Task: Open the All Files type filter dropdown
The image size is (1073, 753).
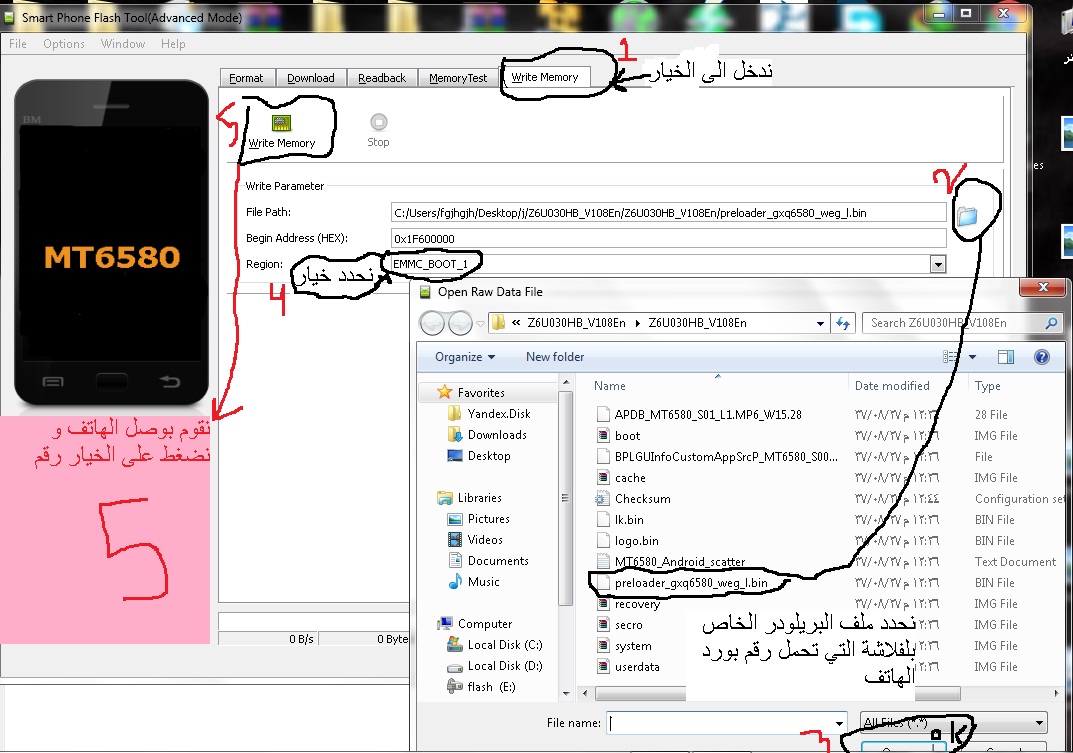Action: pos(954,722)
